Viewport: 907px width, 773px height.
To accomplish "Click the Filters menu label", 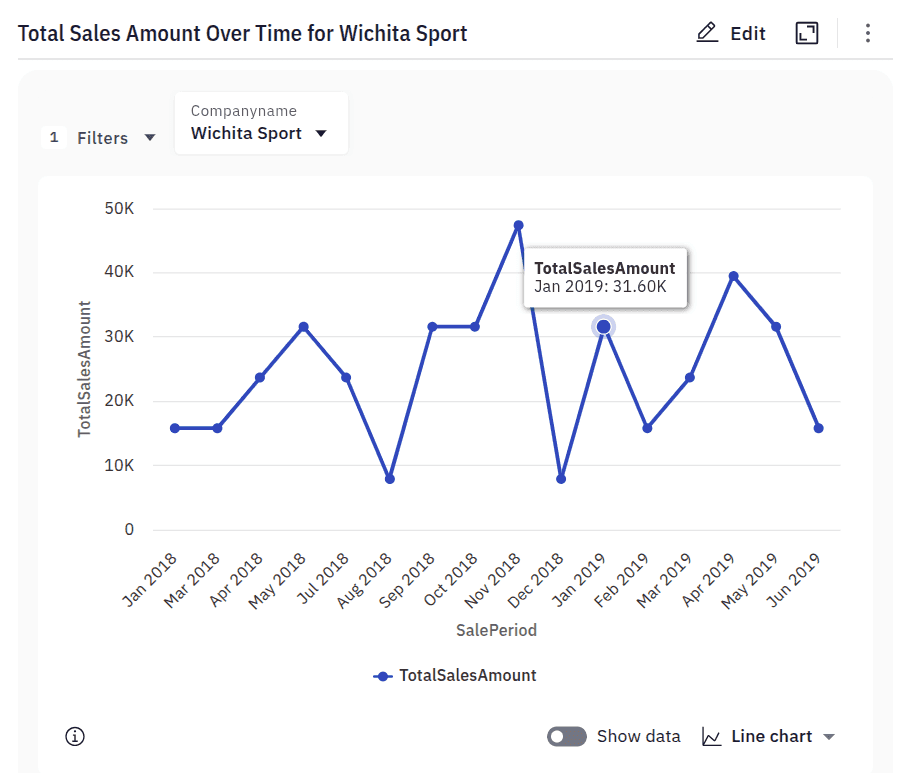I will click(101, 137).
